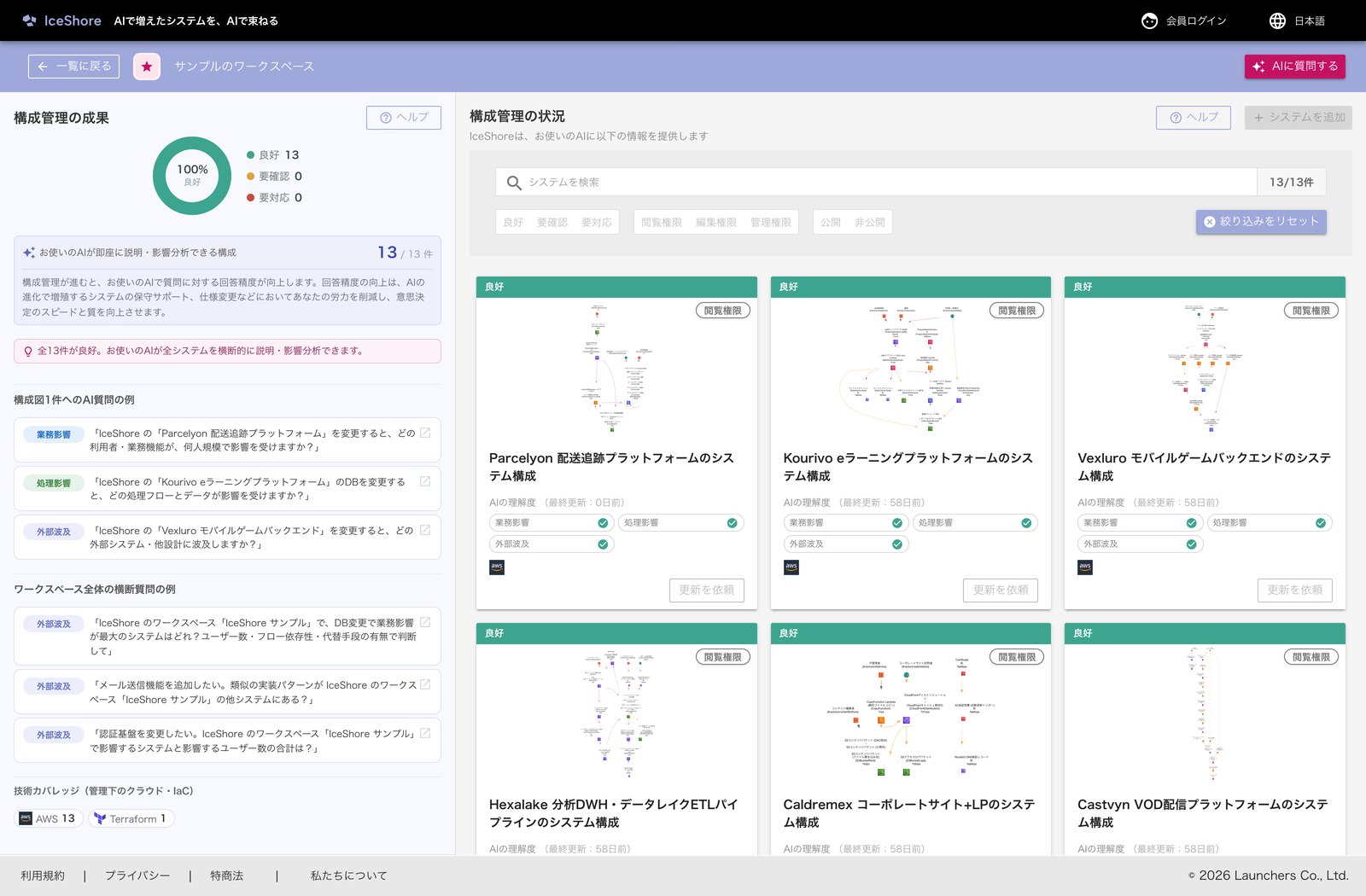
Task: Open external link icon for 認証基盤 question
Action: [x=425, y=734]
